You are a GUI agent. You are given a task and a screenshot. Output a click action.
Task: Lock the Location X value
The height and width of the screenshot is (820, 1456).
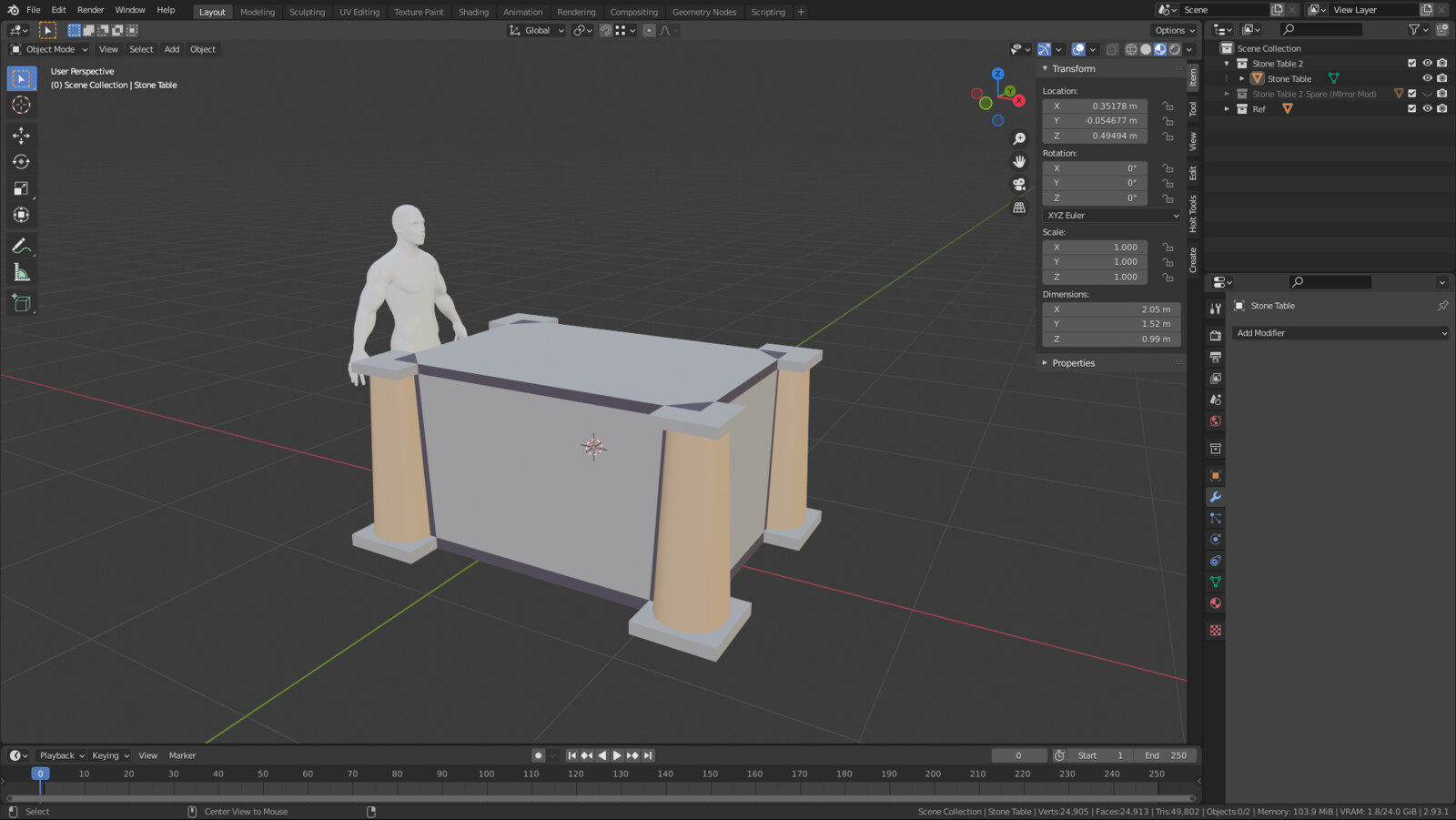tap(1168, 106)
